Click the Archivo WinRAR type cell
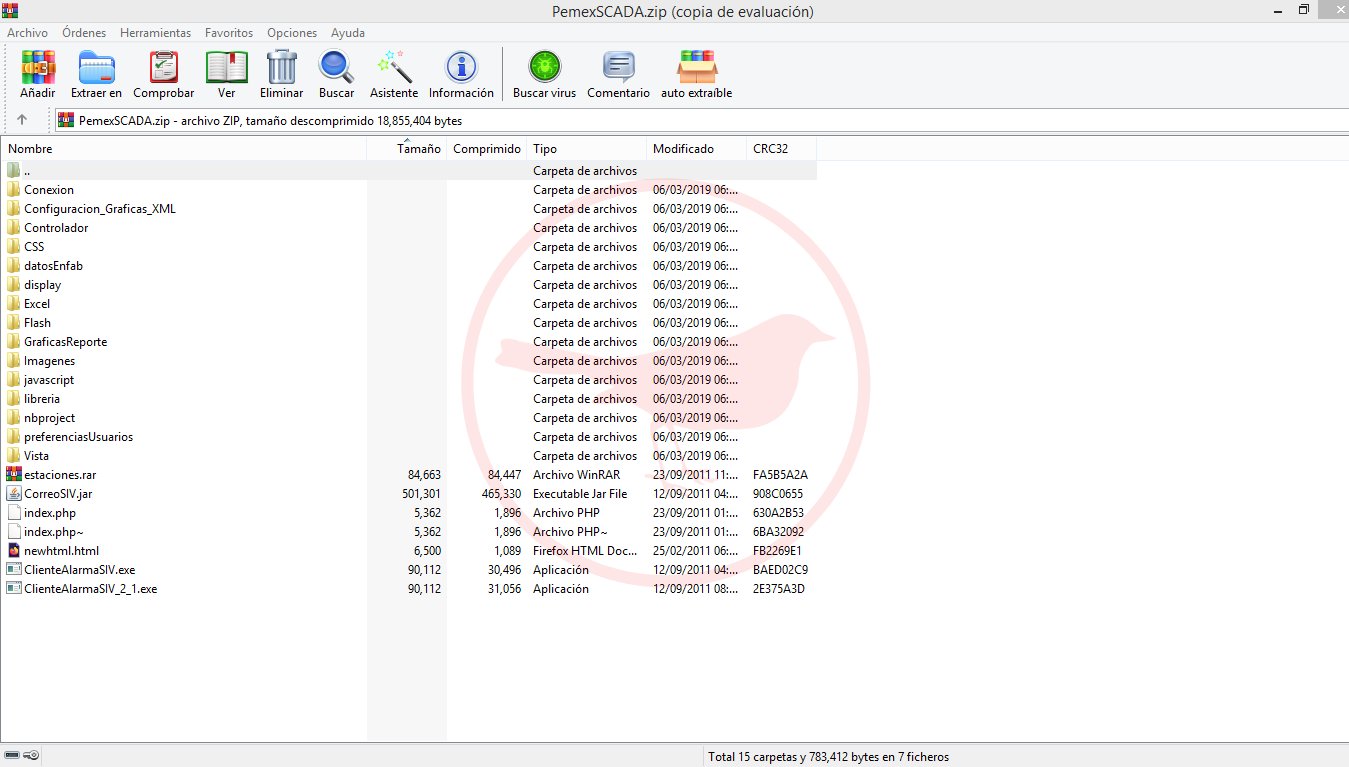Image resolution: width=1349 pixels, height=767 pixels. [576, 474]
